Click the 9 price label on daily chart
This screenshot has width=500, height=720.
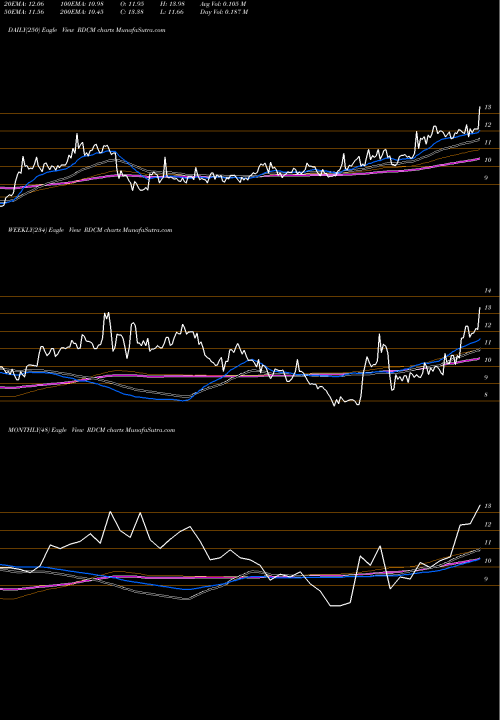[486, 178]
